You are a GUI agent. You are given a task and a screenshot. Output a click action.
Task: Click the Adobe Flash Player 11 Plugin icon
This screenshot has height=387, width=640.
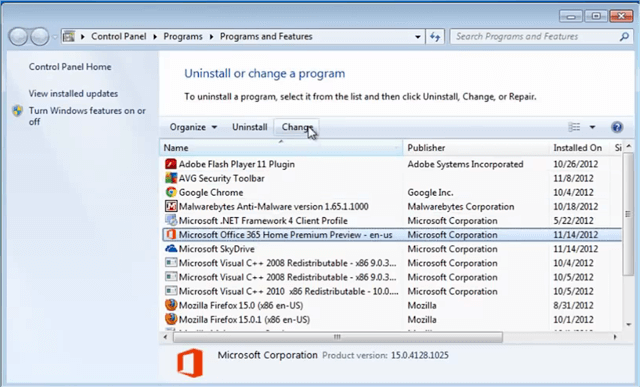[171, 164]
